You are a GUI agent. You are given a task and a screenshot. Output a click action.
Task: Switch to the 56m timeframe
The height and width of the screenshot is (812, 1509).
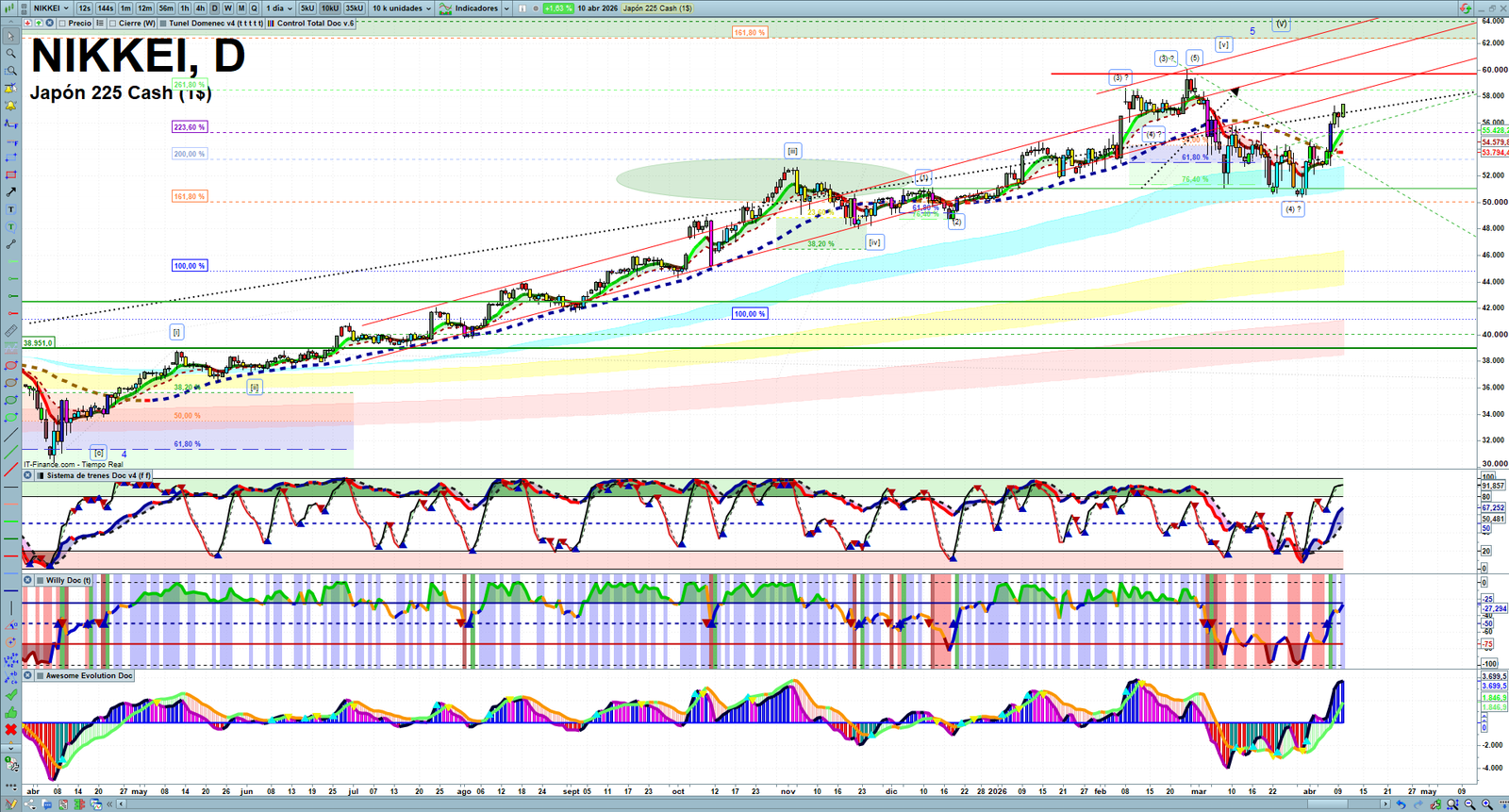[167, 8]
